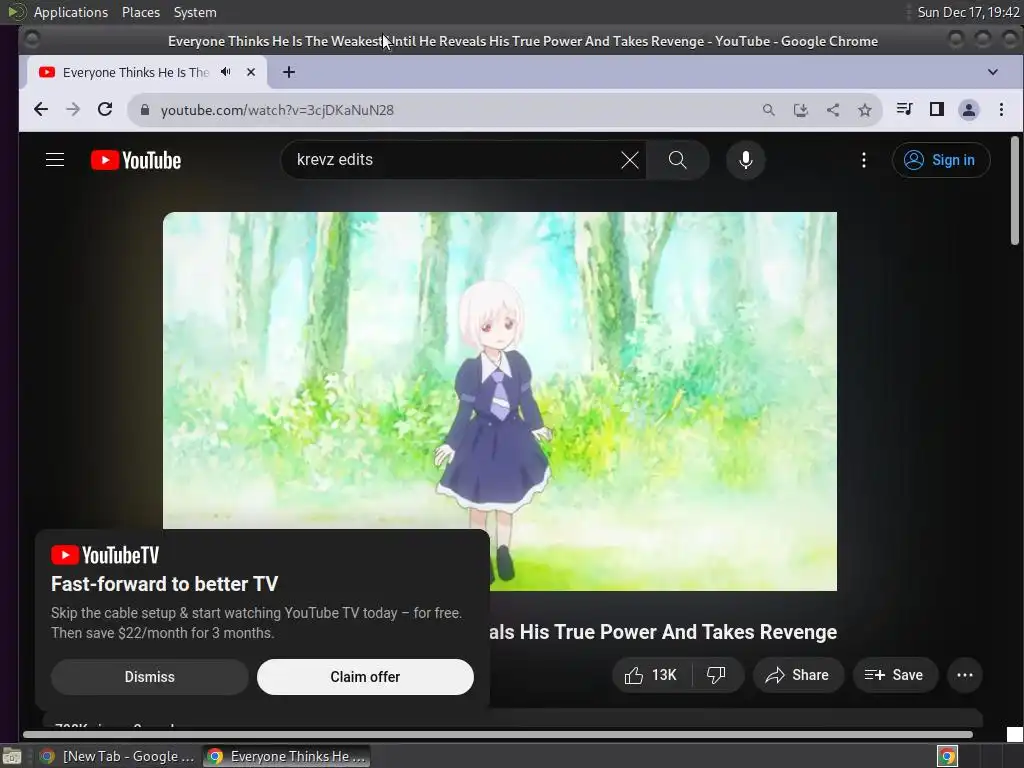Click the Sign in button

click(x=940, y=160)
